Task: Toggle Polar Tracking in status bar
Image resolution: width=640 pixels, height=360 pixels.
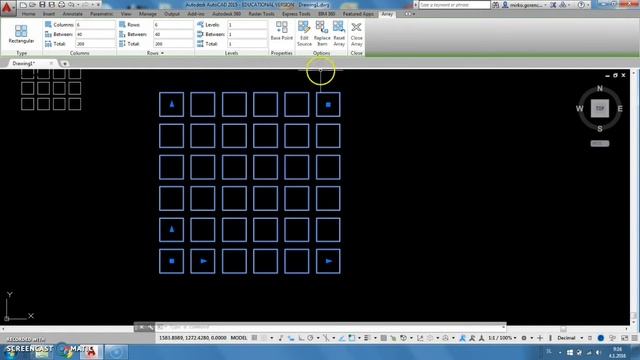Action: [x=310, y=338]
